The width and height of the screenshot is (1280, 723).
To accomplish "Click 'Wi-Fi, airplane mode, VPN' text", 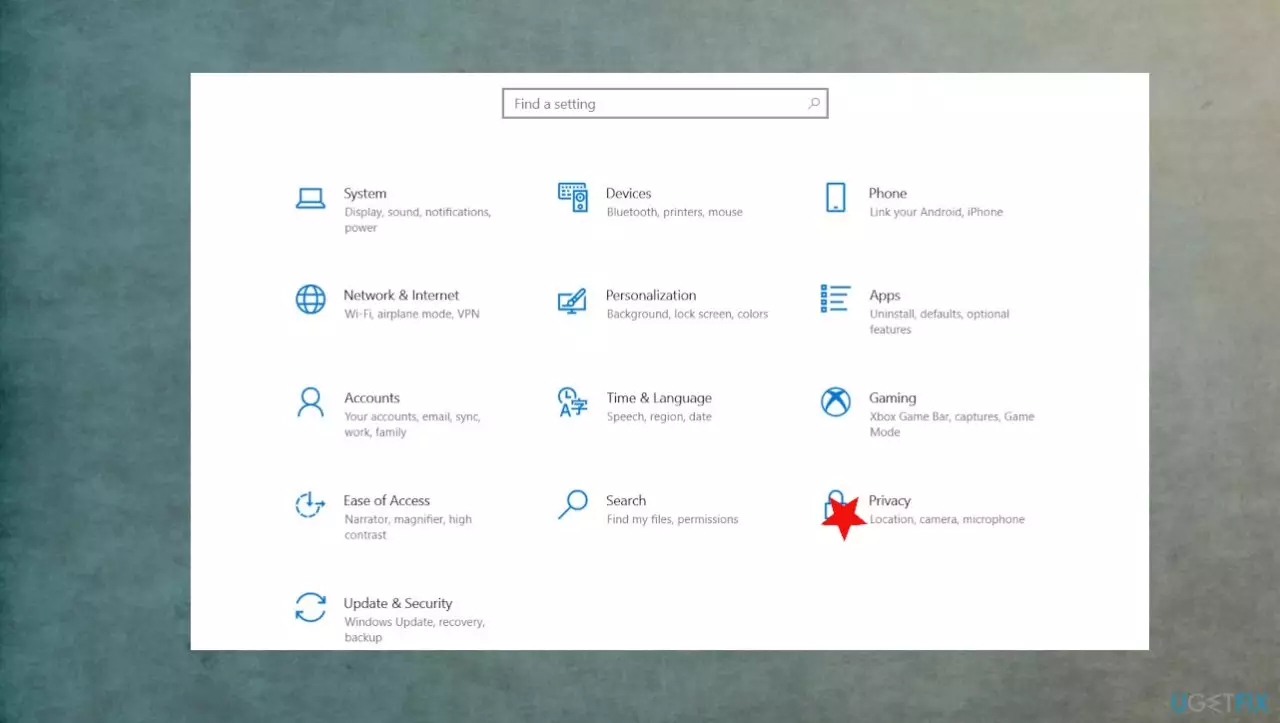I will click(412, 314).
